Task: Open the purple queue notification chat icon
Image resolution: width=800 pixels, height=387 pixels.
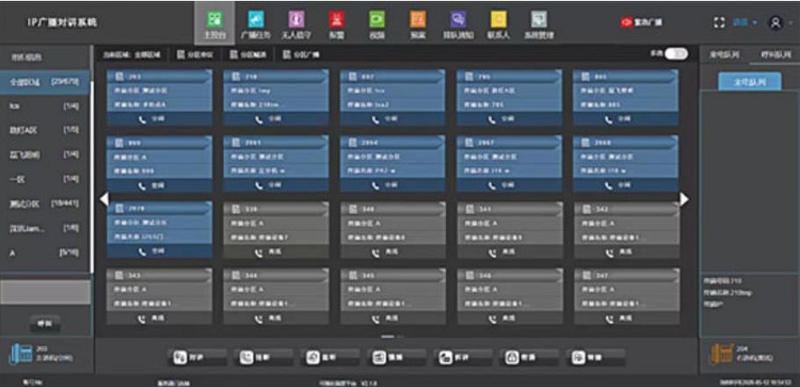Action: click(x=458, y=19)
